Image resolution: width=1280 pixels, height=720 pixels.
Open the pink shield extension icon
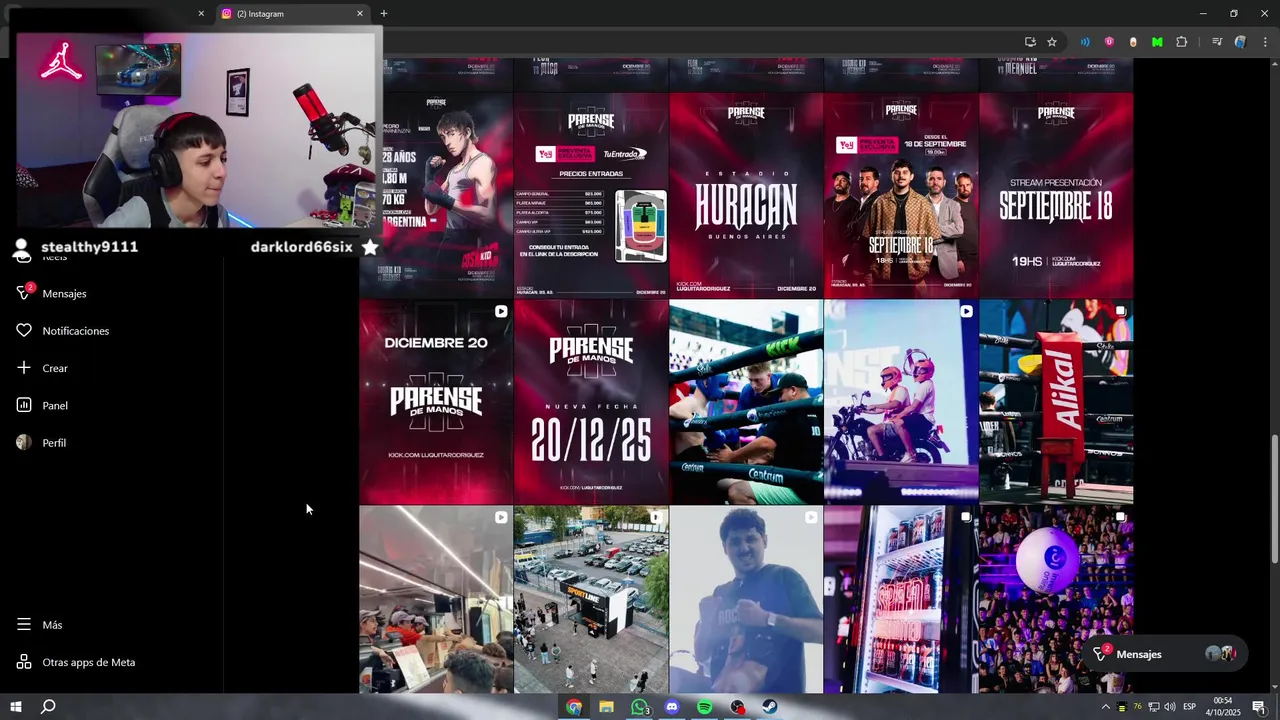point(1109,42)
